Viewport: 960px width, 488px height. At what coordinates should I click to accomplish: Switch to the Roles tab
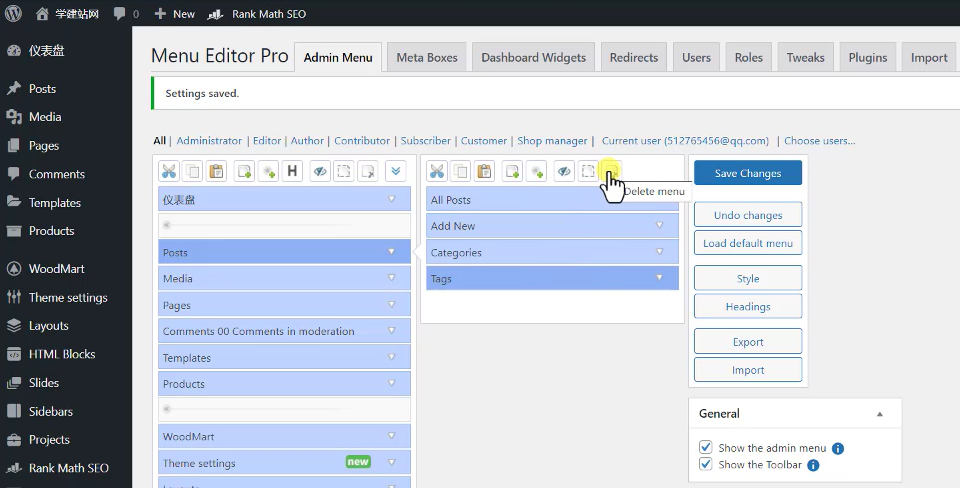click(x=749, y=58)
